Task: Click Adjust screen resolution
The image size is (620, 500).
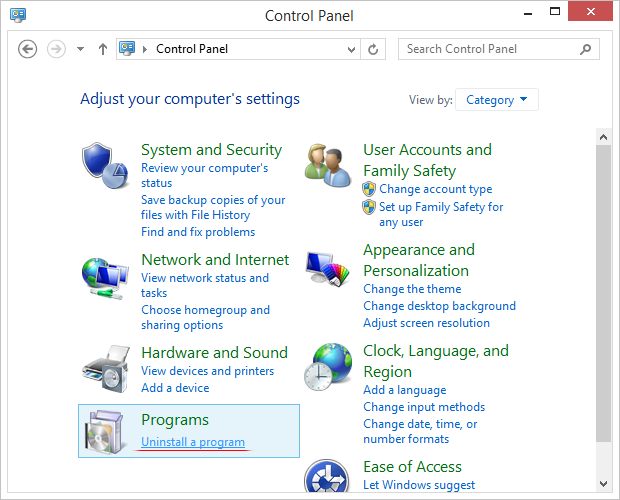Action: tap(427, 323)
